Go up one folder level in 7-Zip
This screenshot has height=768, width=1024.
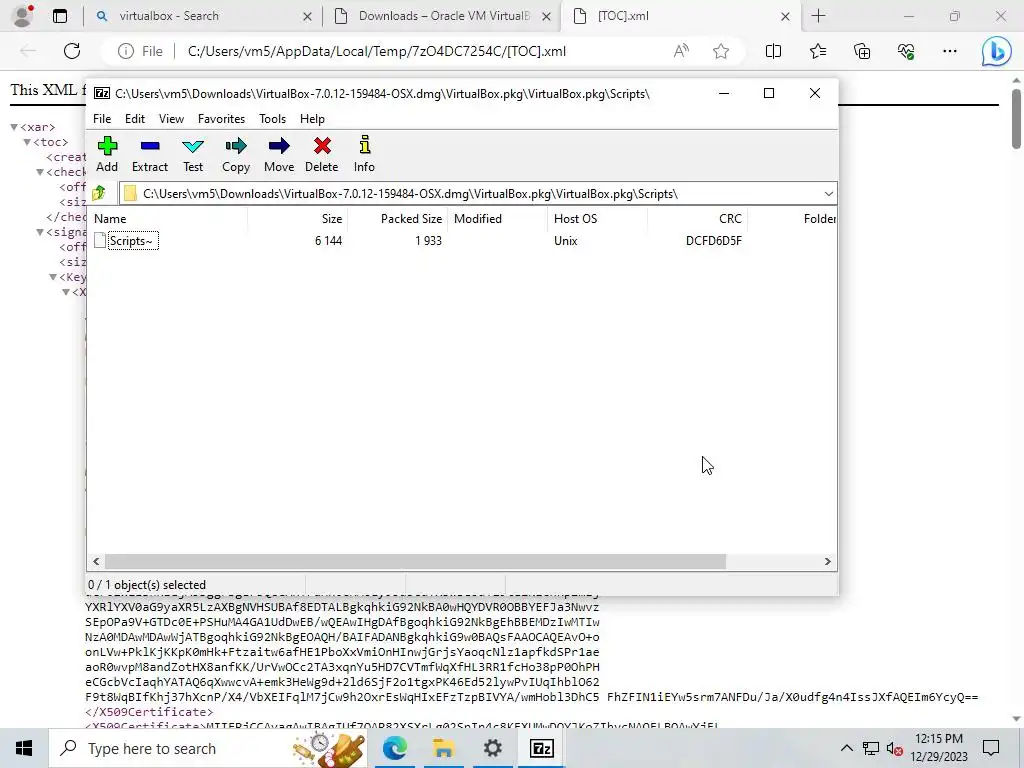[x=99, y=193]
